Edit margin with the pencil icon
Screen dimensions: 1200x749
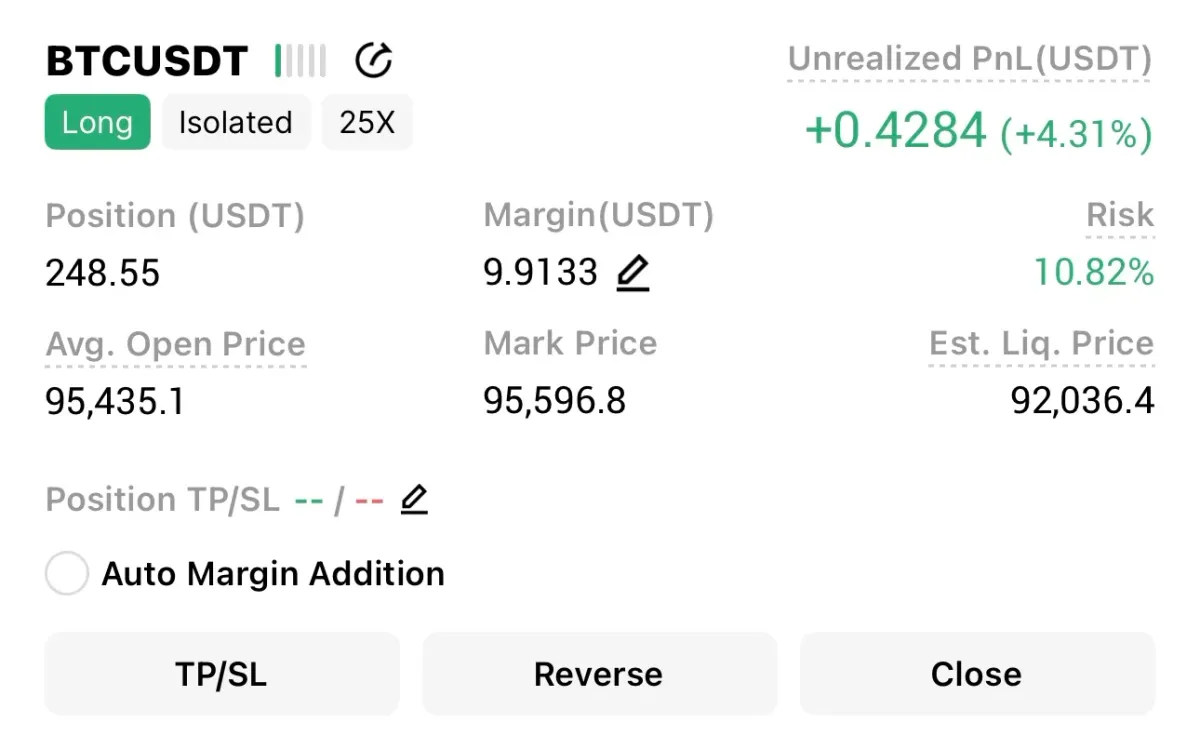[632, 273]
